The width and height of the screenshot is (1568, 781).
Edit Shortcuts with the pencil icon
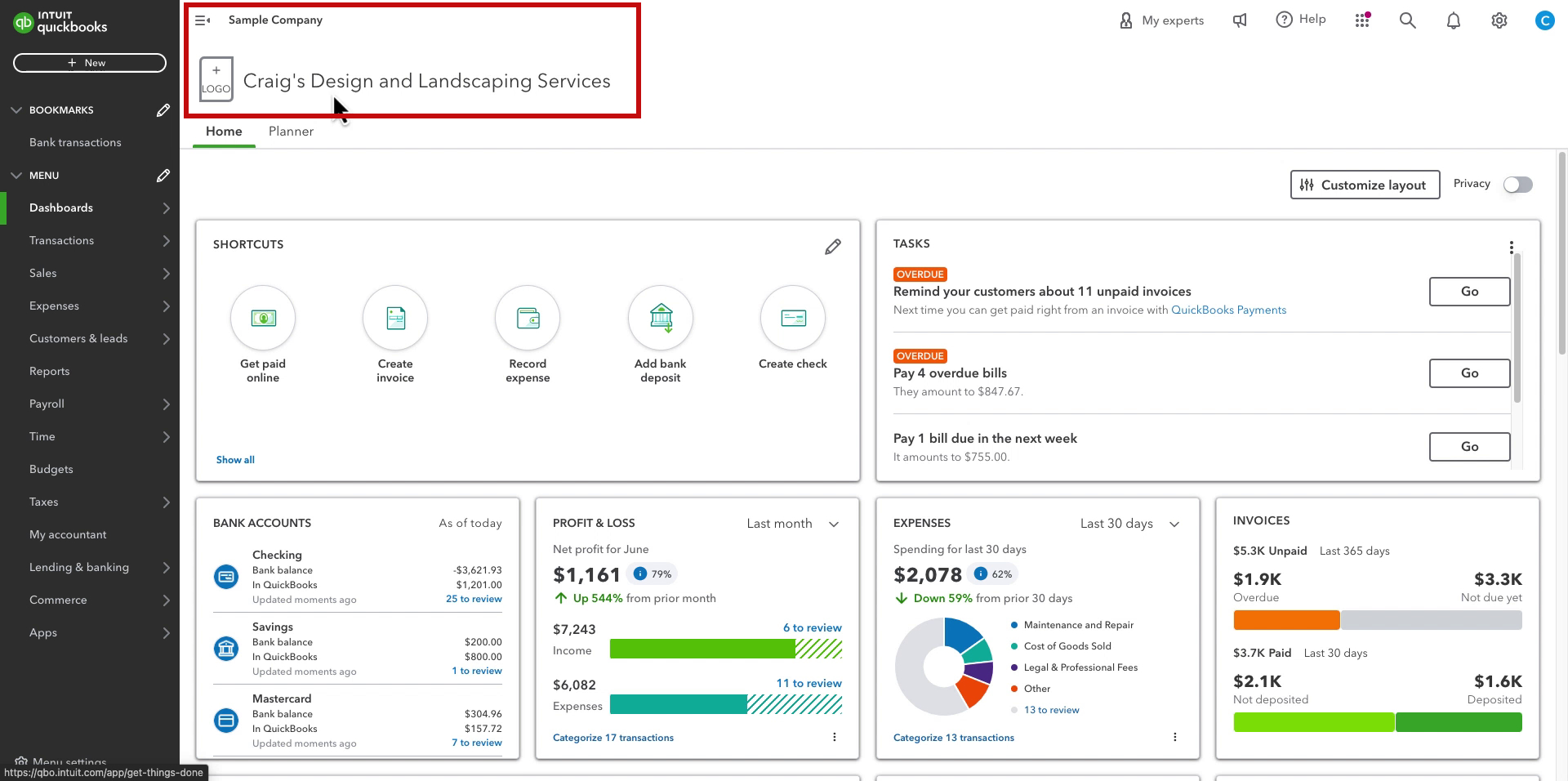(x=832, y=247)
